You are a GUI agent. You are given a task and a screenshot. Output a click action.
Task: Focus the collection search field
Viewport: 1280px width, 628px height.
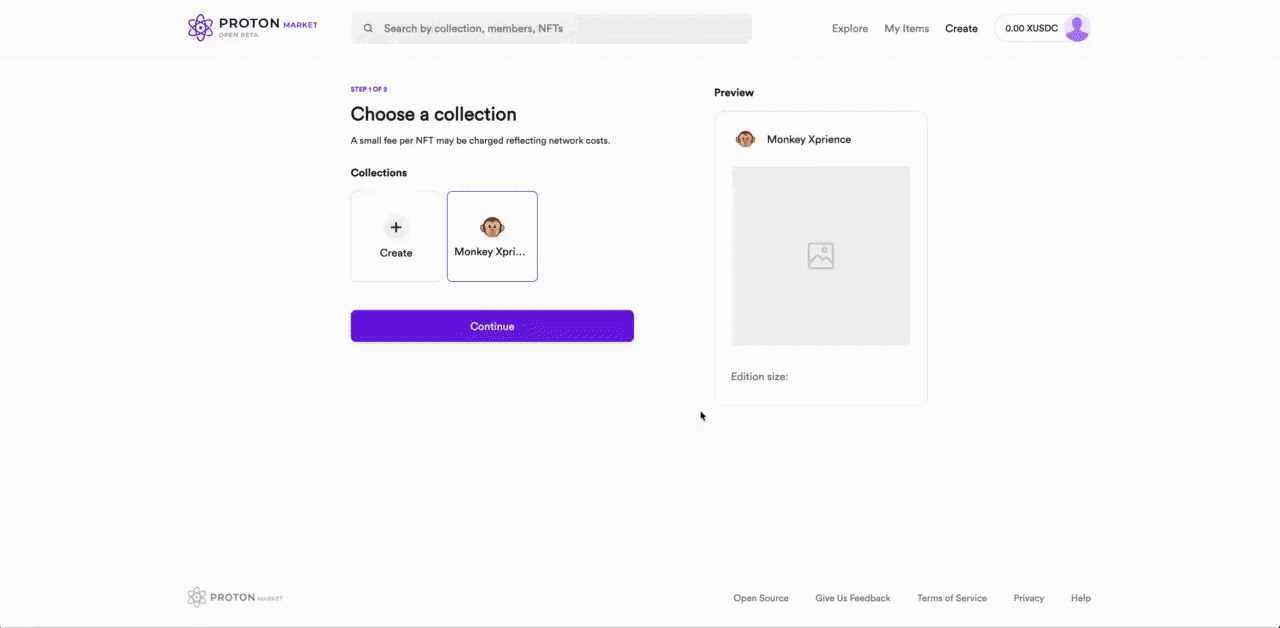coord(560,29)
